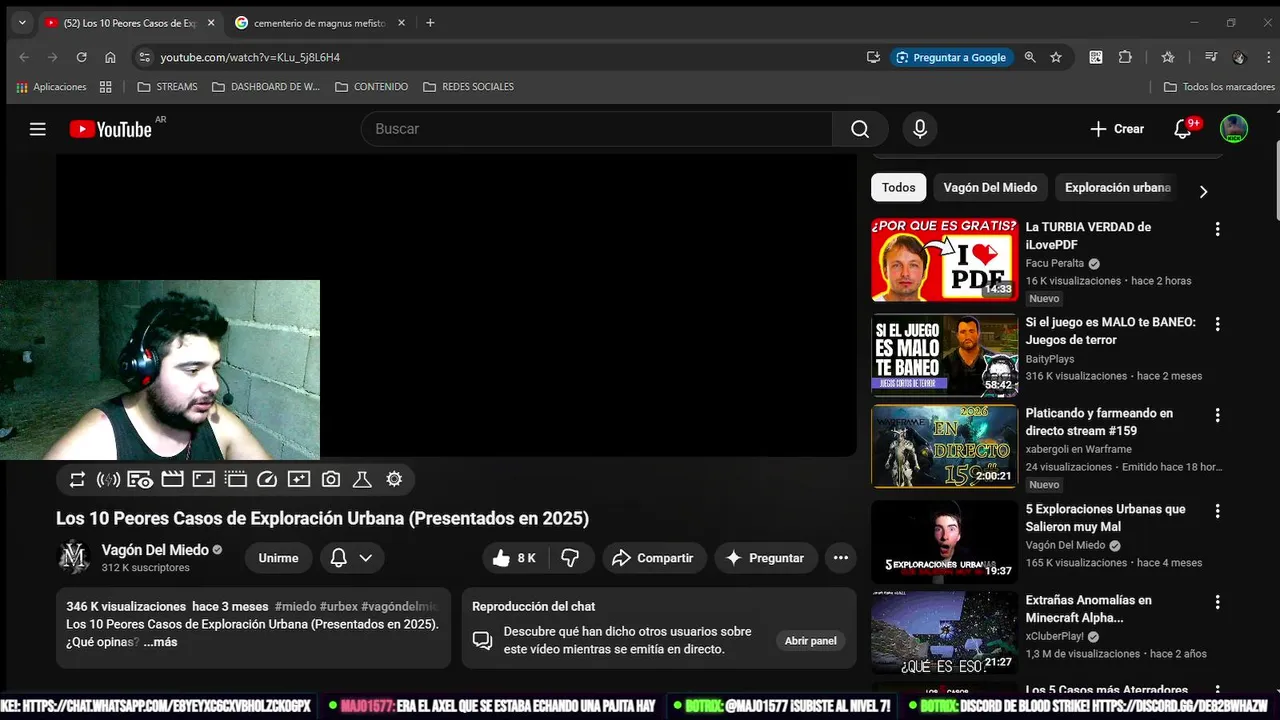
Task: Click the lab flask icon under video
Action: pyautogui.click(x=362, y=480)
